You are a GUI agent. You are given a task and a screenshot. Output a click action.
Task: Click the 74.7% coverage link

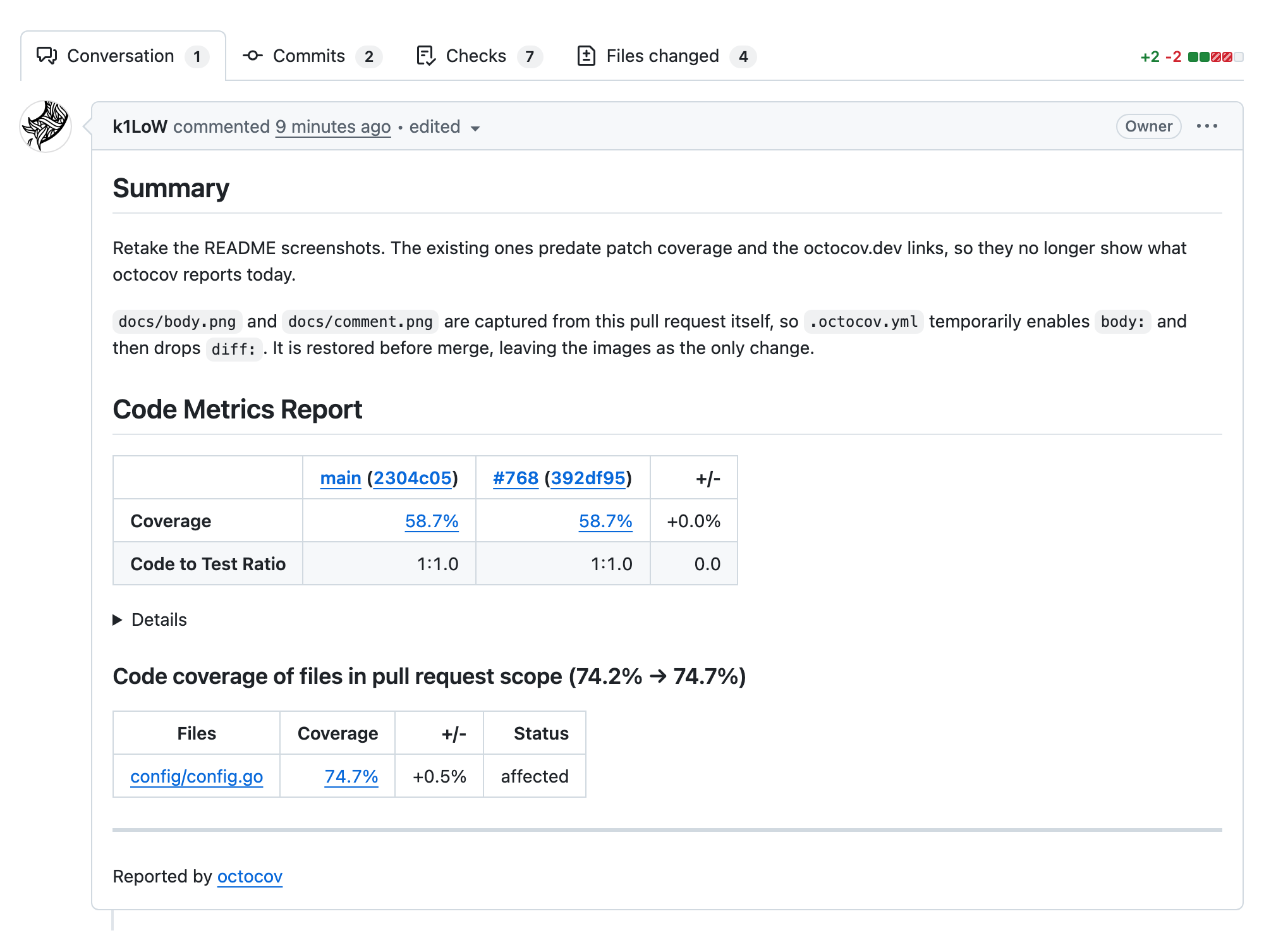[x=351, y=776]
